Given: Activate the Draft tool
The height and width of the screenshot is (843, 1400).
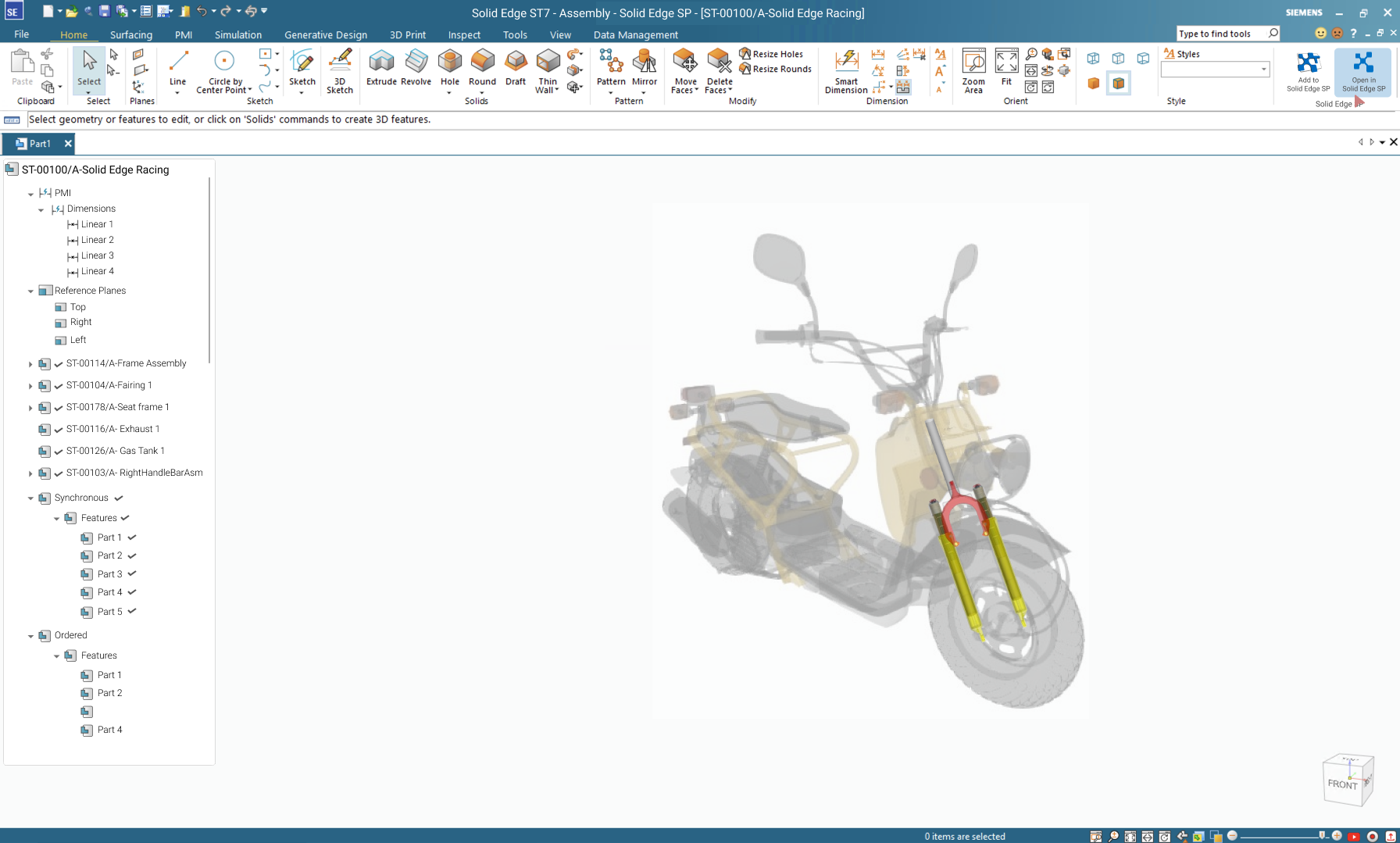Looking at the screenshot, I should point(516,67).
